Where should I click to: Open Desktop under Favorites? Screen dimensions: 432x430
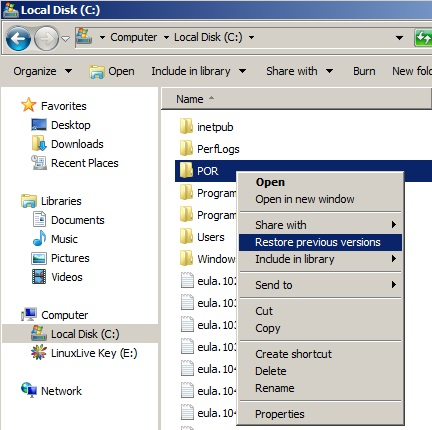70,125
